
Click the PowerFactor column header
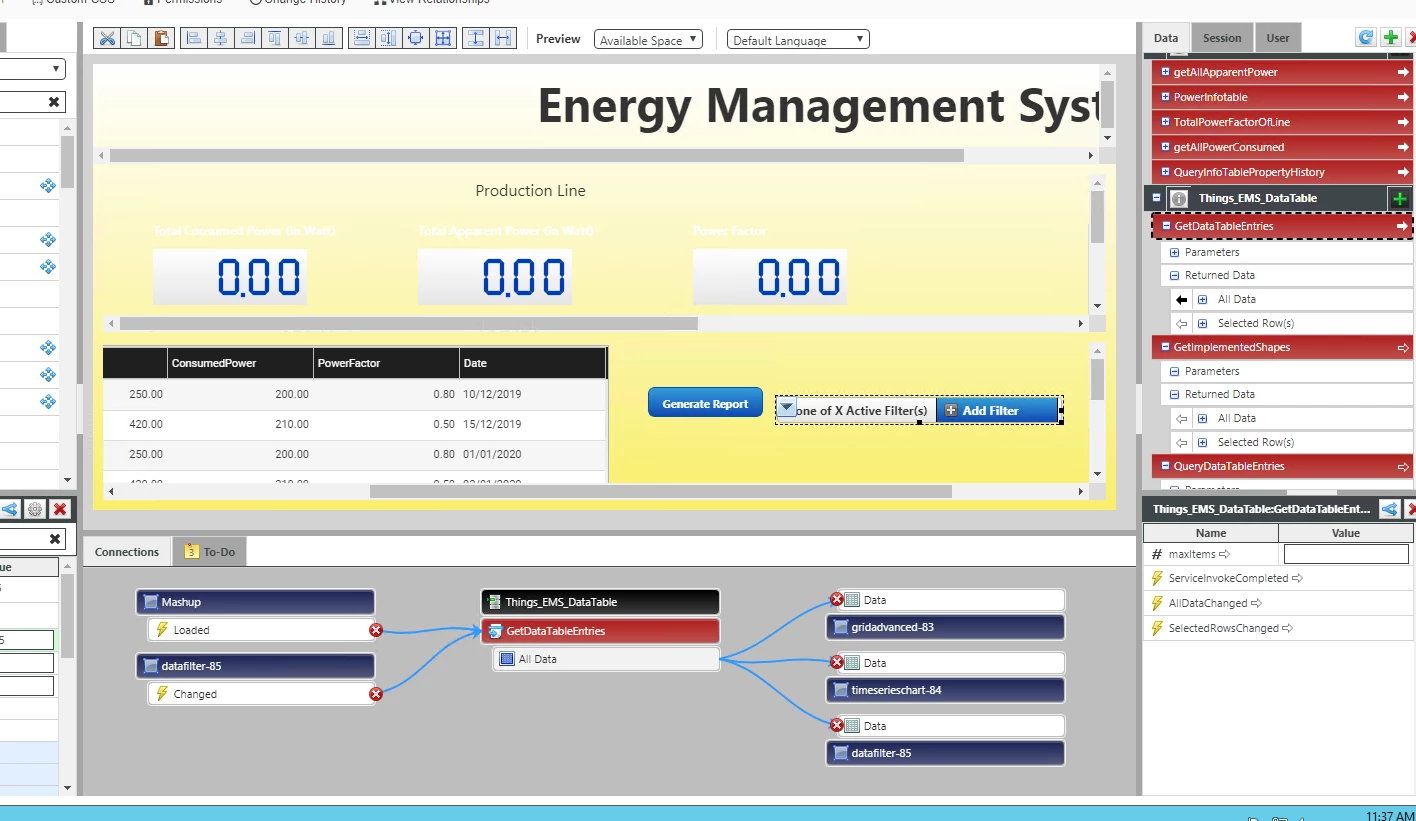(x=386, y=363)
